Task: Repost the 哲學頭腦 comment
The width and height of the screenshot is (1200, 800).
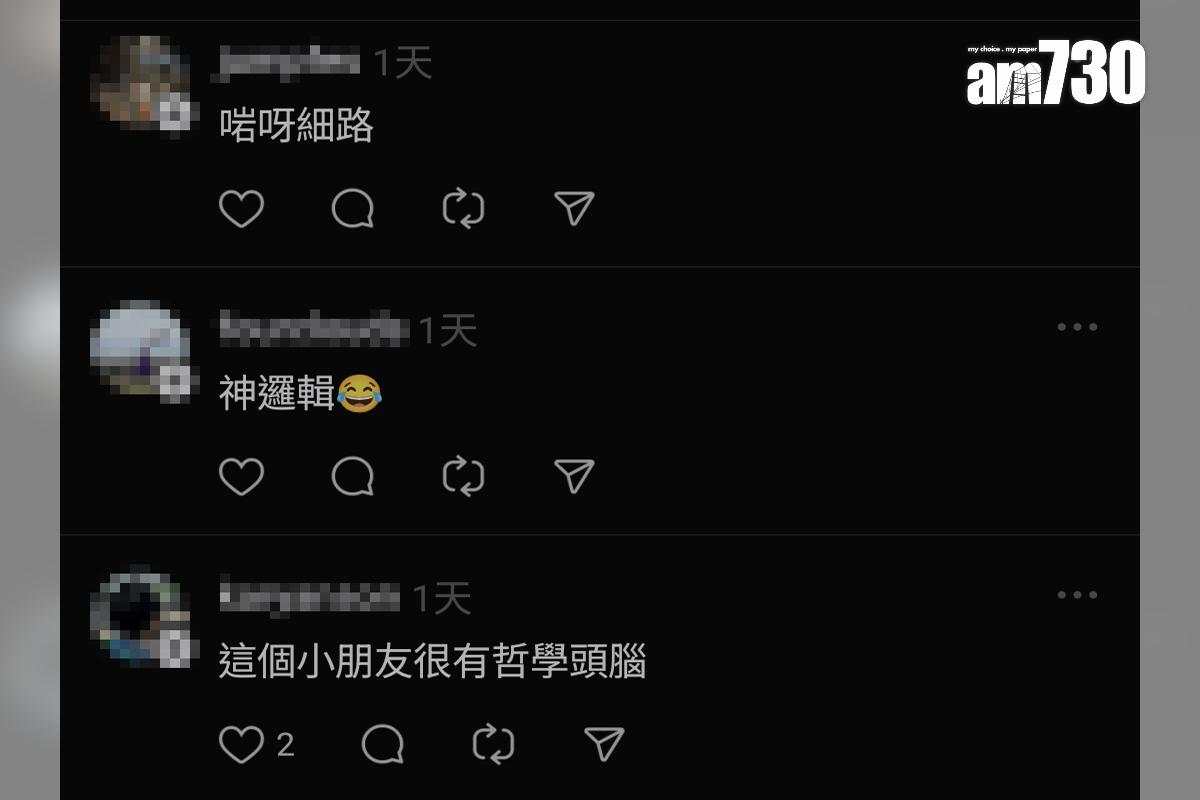Action: [493, 745]
